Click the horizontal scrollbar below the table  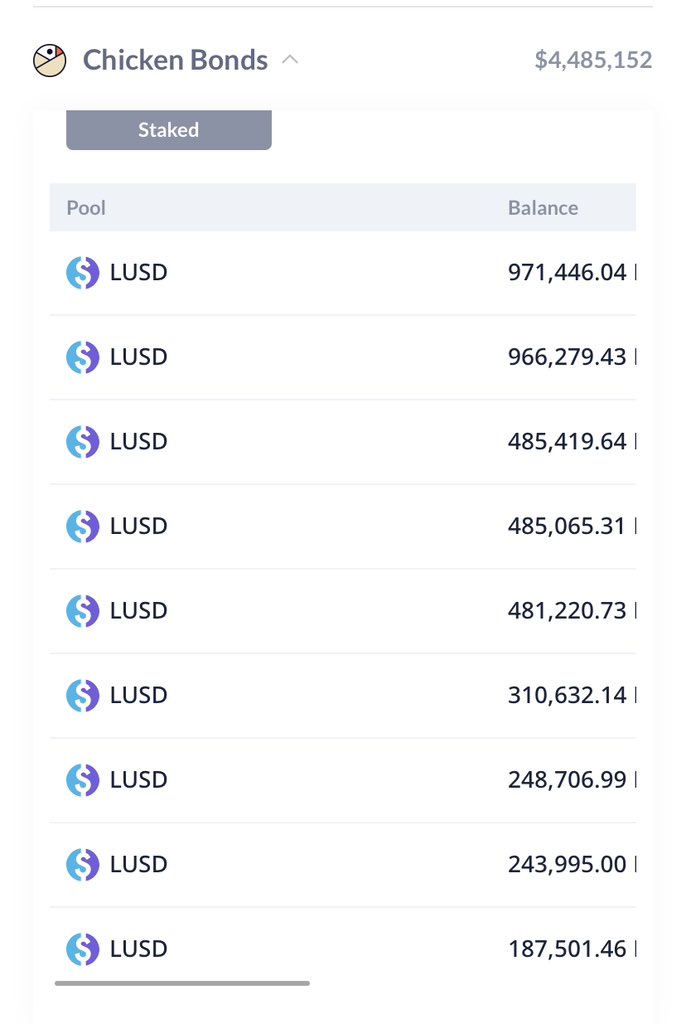(x=182, y=983)
